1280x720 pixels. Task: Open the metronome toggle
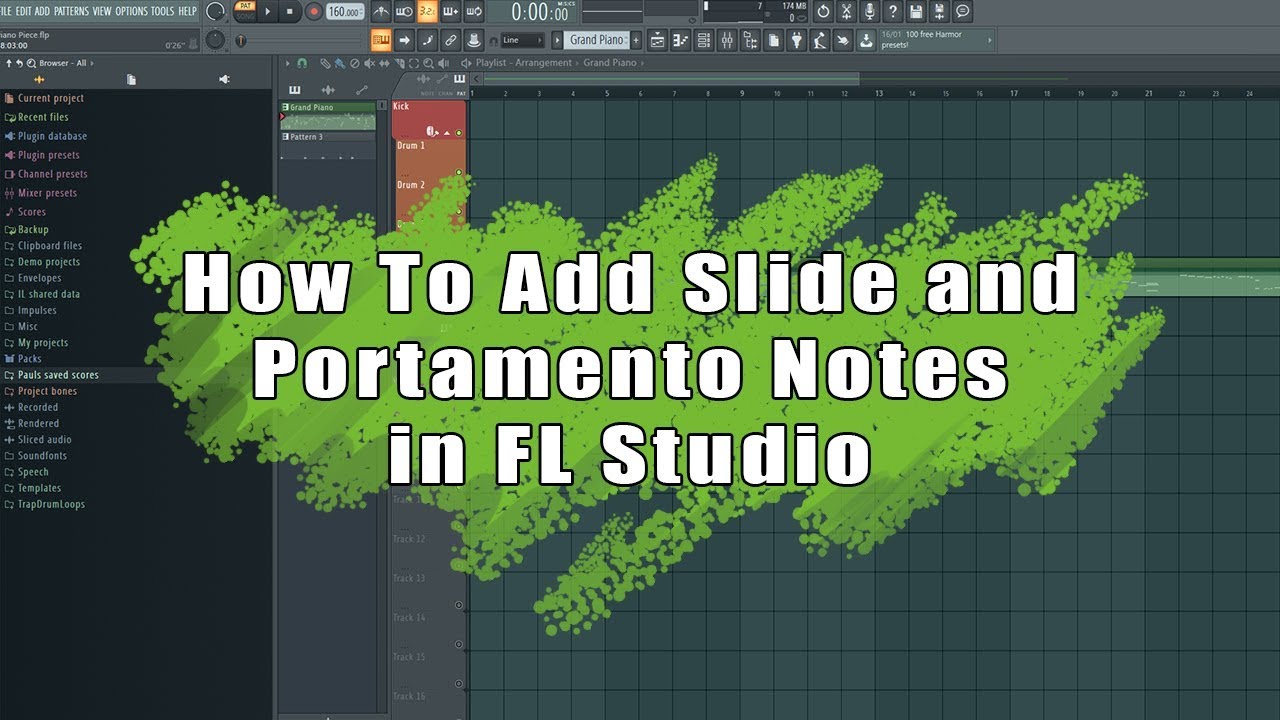click(x=381, y=12)
